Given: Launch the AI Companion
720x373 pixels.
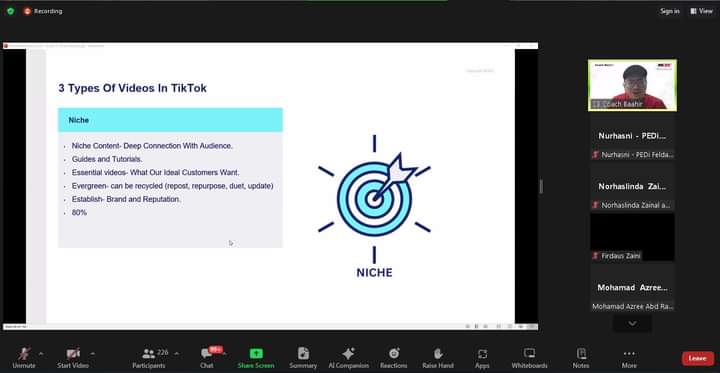Looking at the screenshot, I should point(349,358).
